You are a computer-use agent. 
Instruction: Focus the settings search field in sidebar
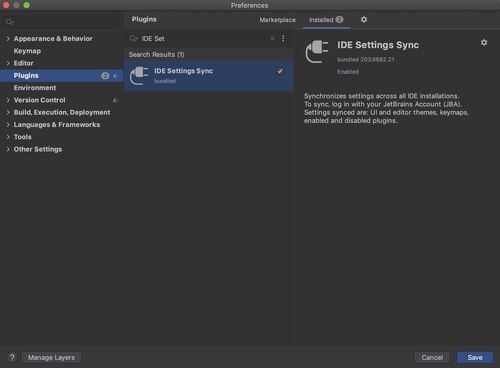[x=62, y=22]
